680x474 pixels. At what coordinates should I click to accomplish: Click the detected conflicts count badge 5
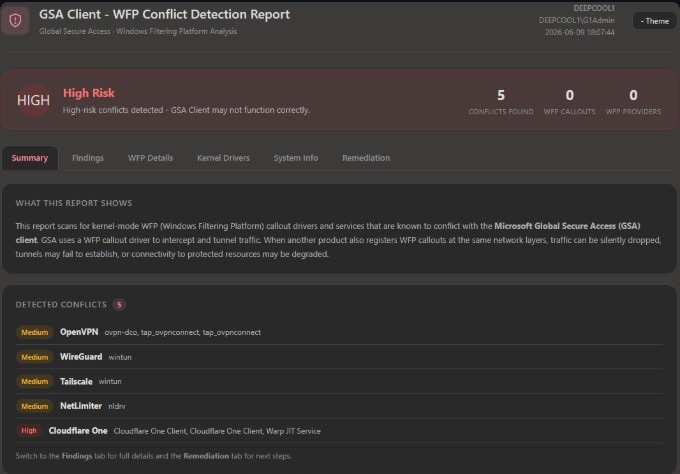[x=119, y=304]
